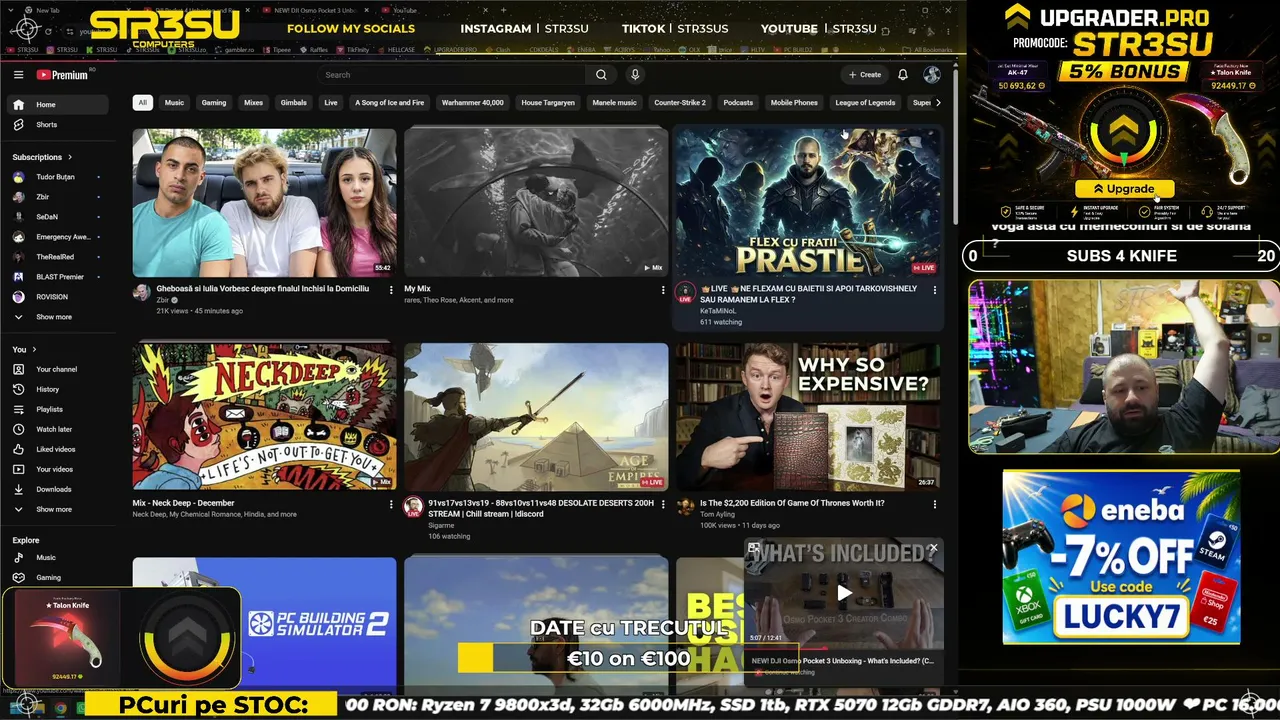The width and height of the screenshot is (1280, 720).
Task: Open Watch later list
Action: coord(57,429)
